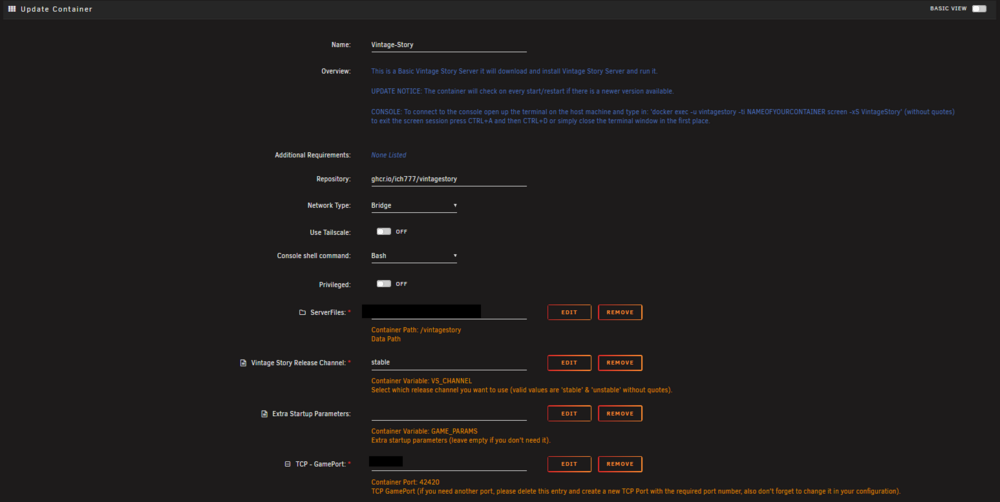Edit the Extra Startup Parameters variable
The image size is (1000, 502).
(x=569, y=413)
